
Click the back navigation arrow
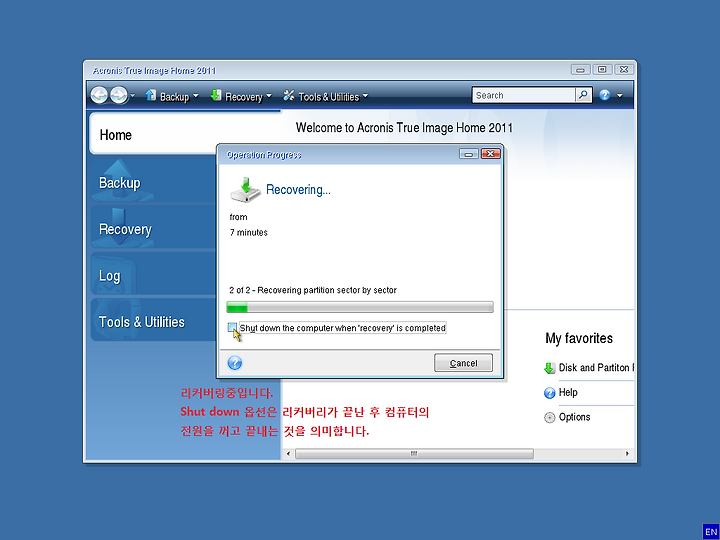[x=99, y=95]
